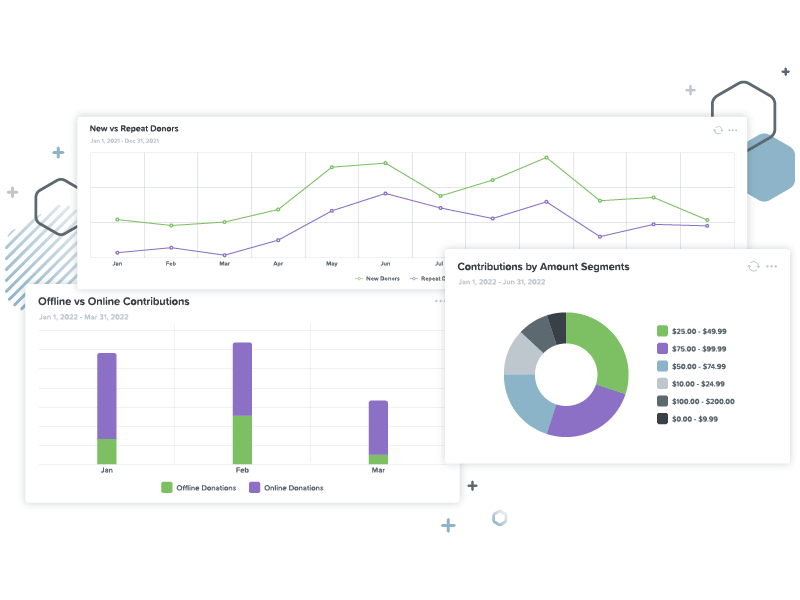
Task: Click the green donut slice
Action: [x=605, y=347]
